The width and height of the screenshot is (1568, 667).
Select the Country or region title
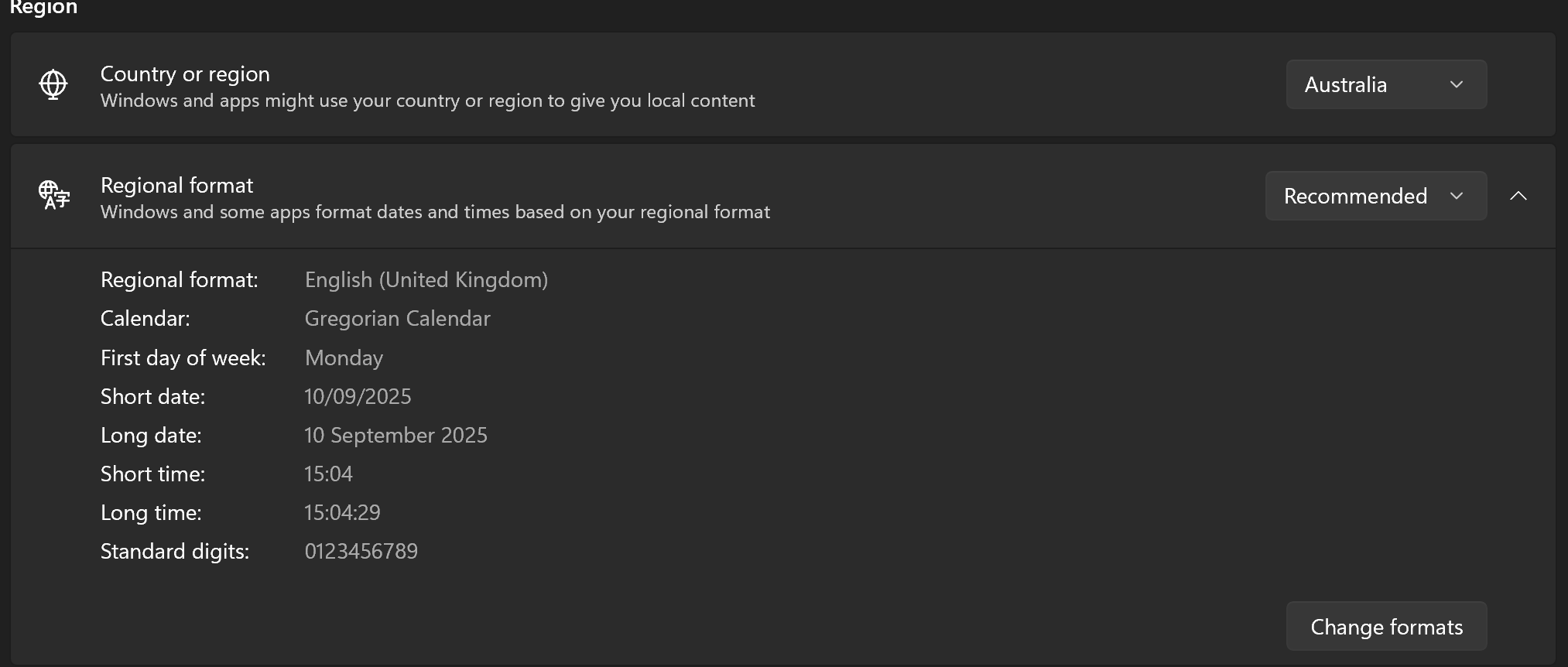click(185, 74)
